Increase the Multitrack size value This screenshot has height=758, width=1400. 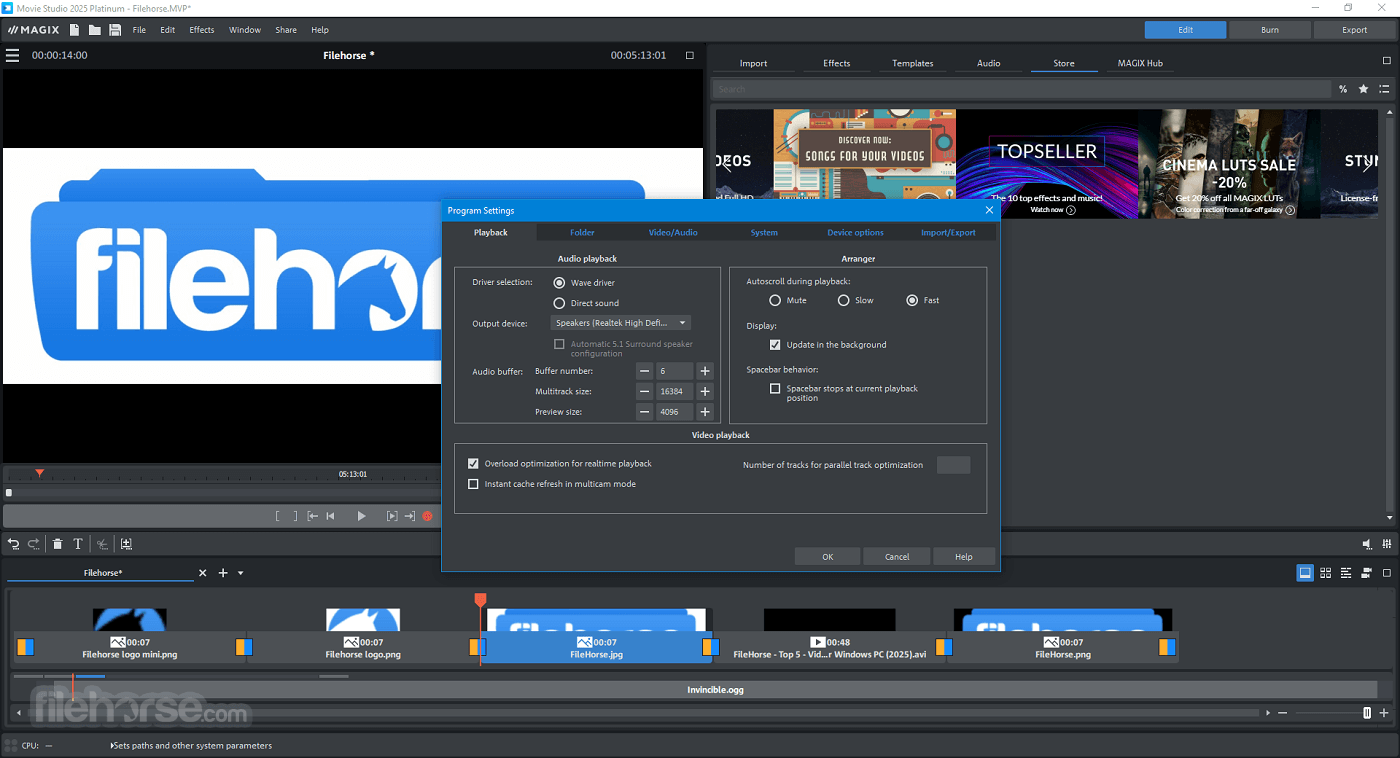point(705,392)
